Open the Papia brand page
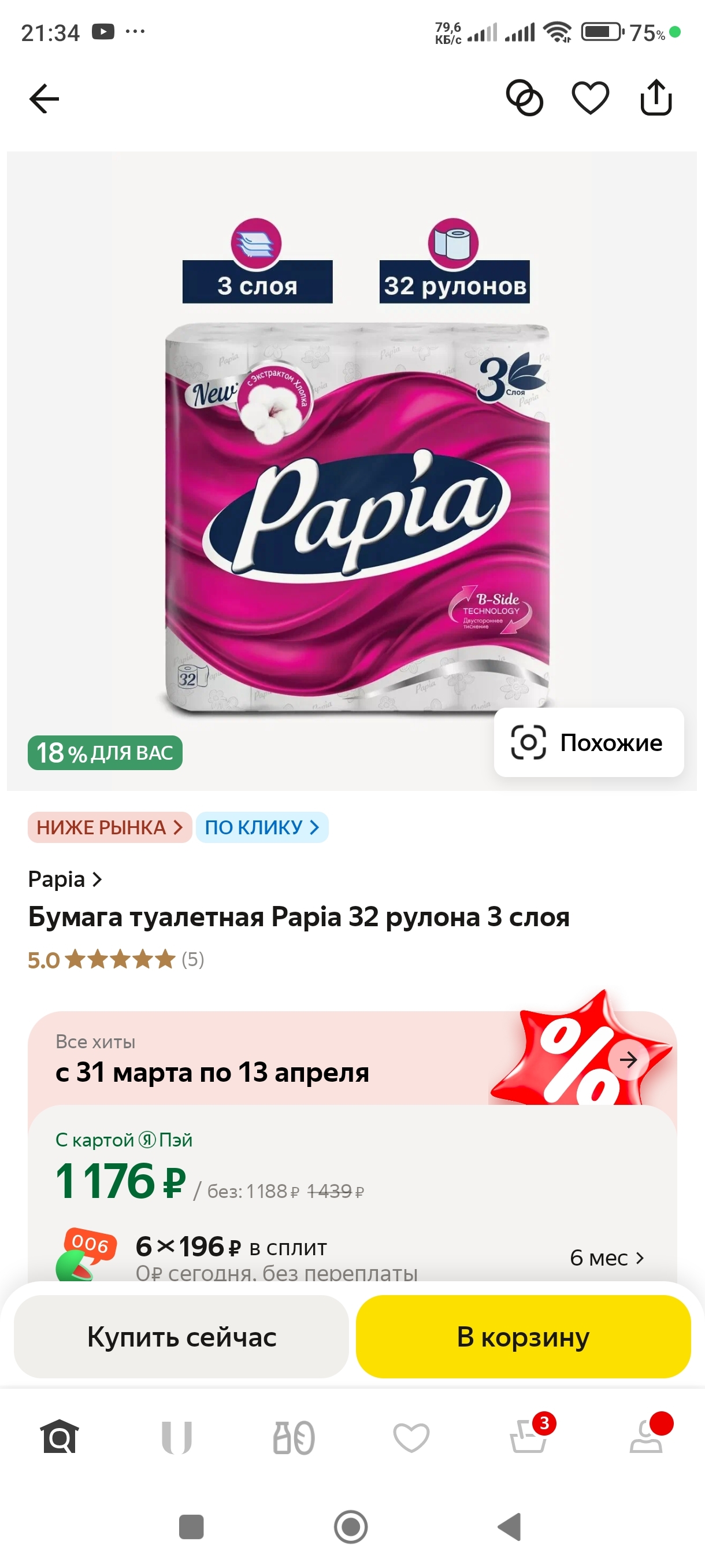 click(65, 879)
